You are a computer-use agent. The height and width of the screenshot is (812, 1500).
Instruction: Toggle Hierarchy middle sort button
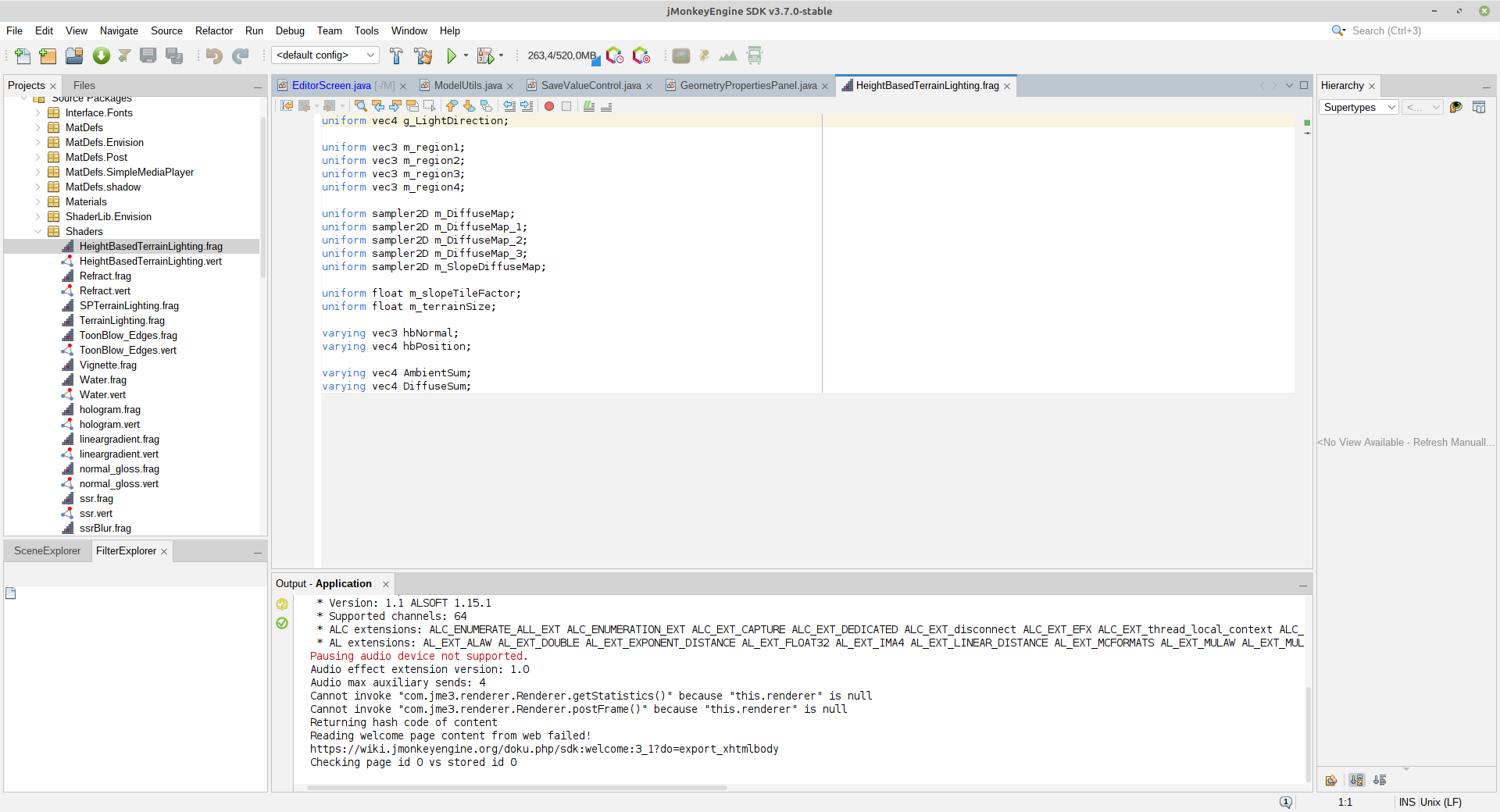pos(1356,780)
